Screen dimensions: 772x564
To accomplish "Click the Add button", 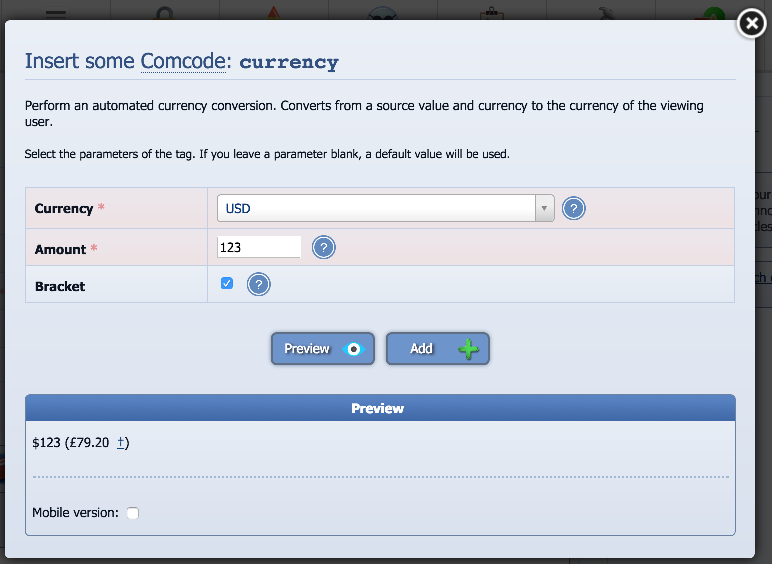I will pos(437,348).
